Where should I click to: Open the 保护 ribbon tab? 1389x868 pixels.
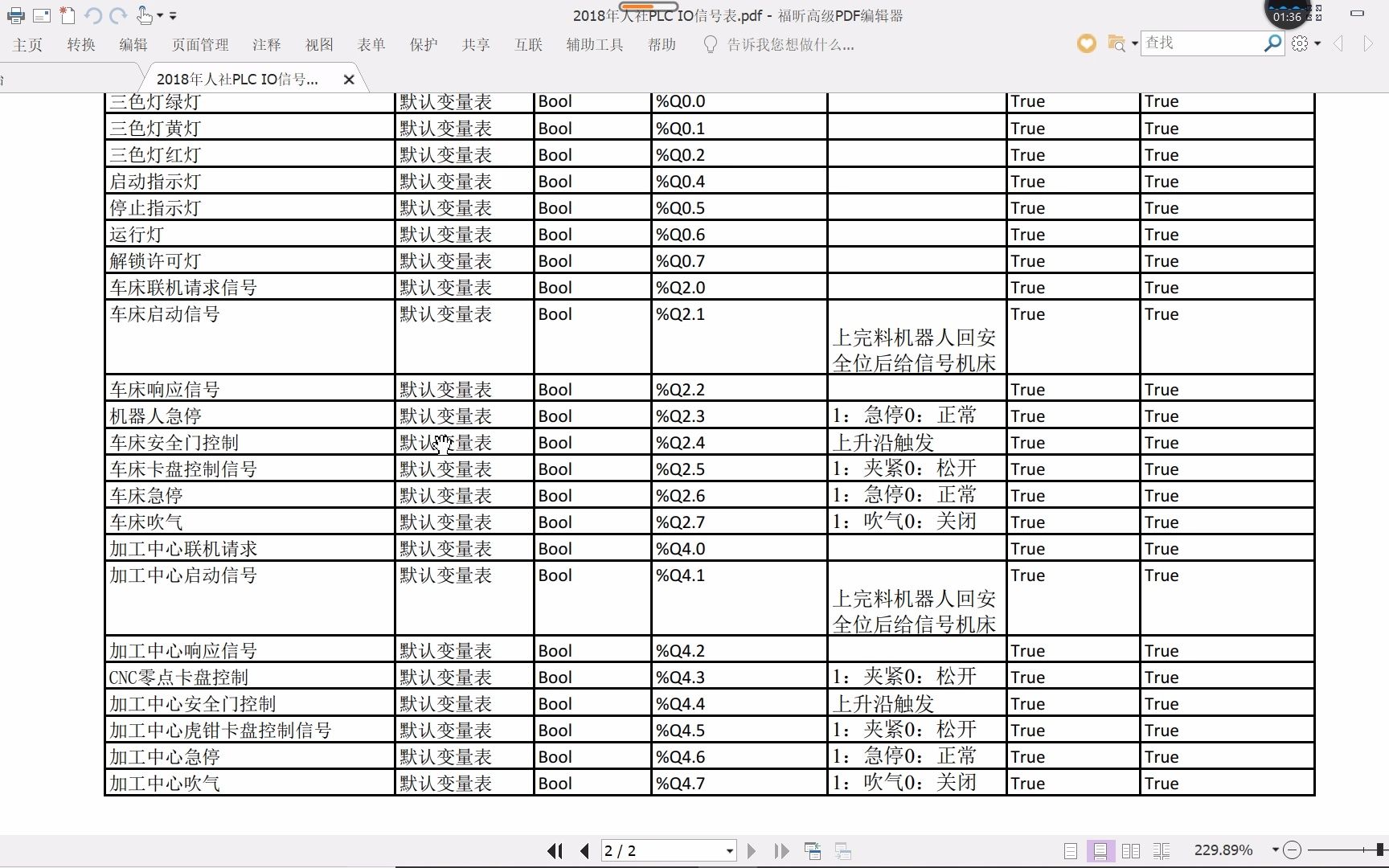(424, 45)
